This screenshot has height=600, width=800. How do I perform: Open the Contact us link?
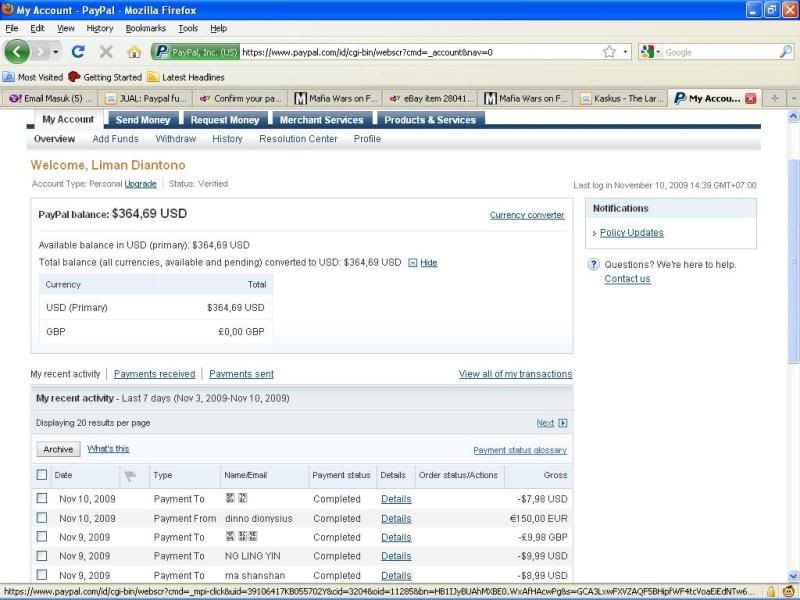coord(627,279)
